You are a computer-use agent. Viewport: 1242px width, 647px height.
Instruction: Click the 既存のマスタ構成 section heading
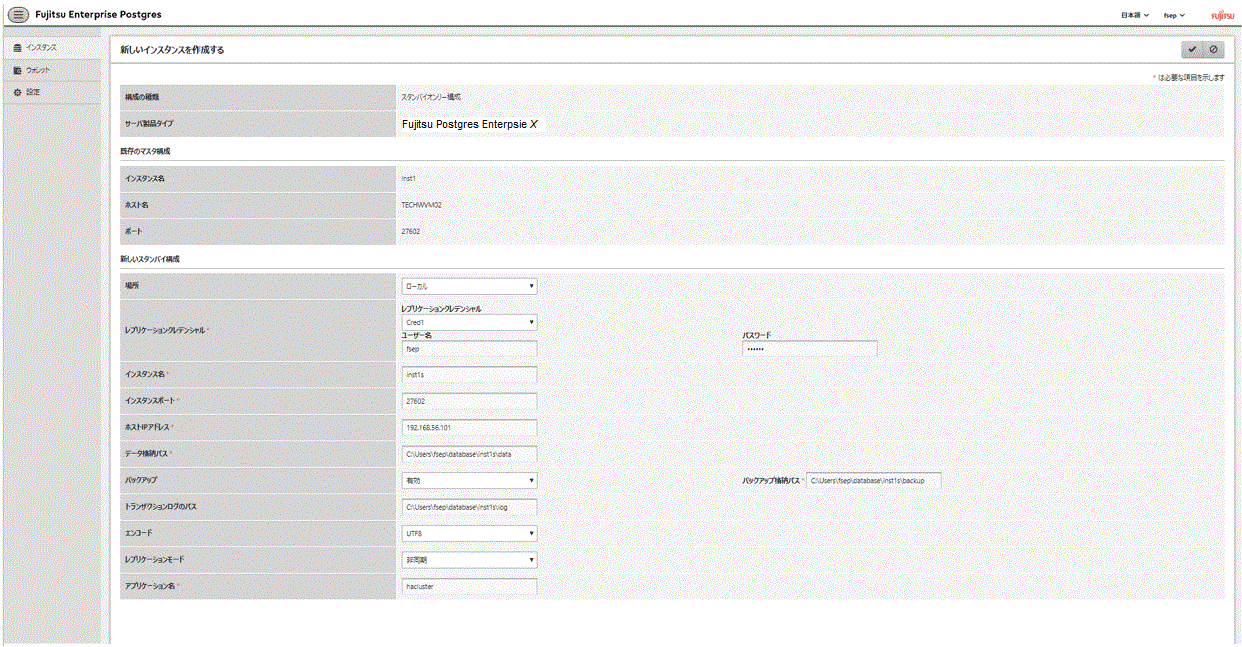coord(145,152)
